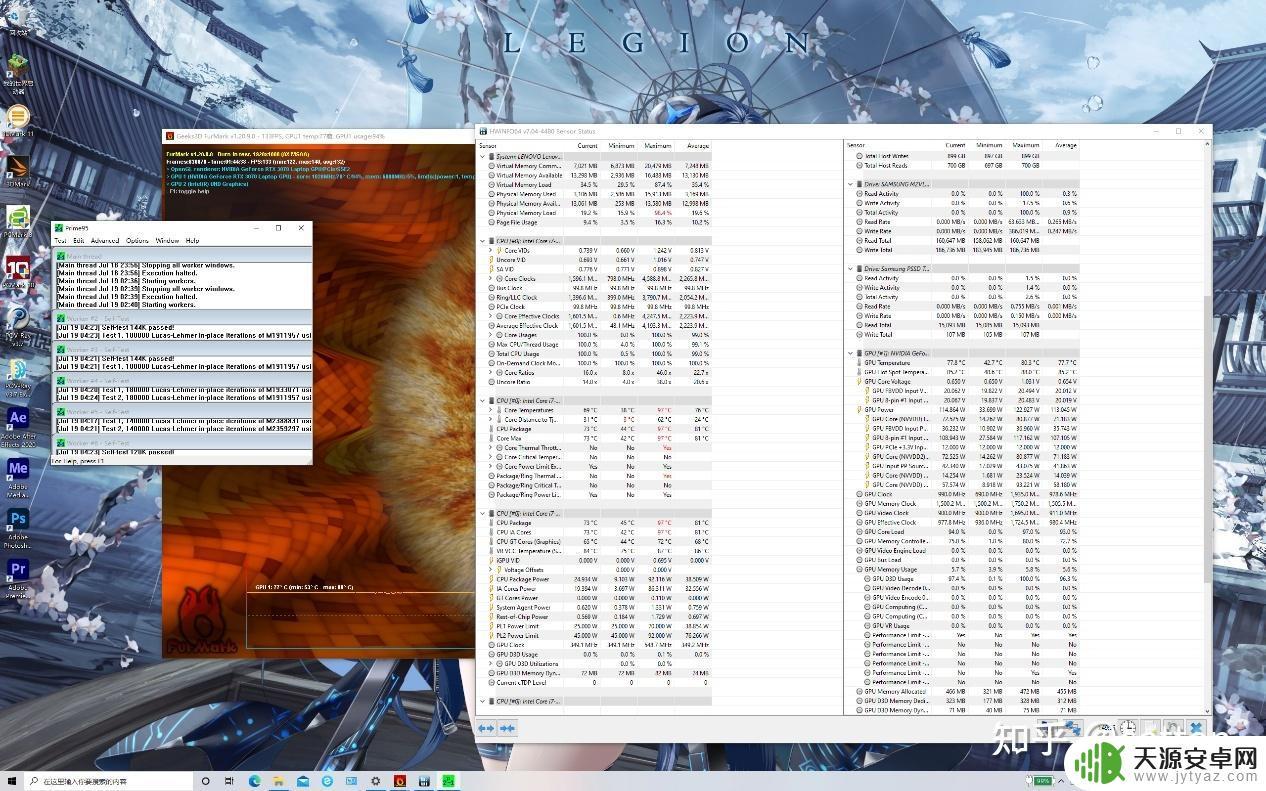Screen dimensions: 1266x791
Task: Switch to HWiNFO taskbar icon
Action: [x=424, y=780]
